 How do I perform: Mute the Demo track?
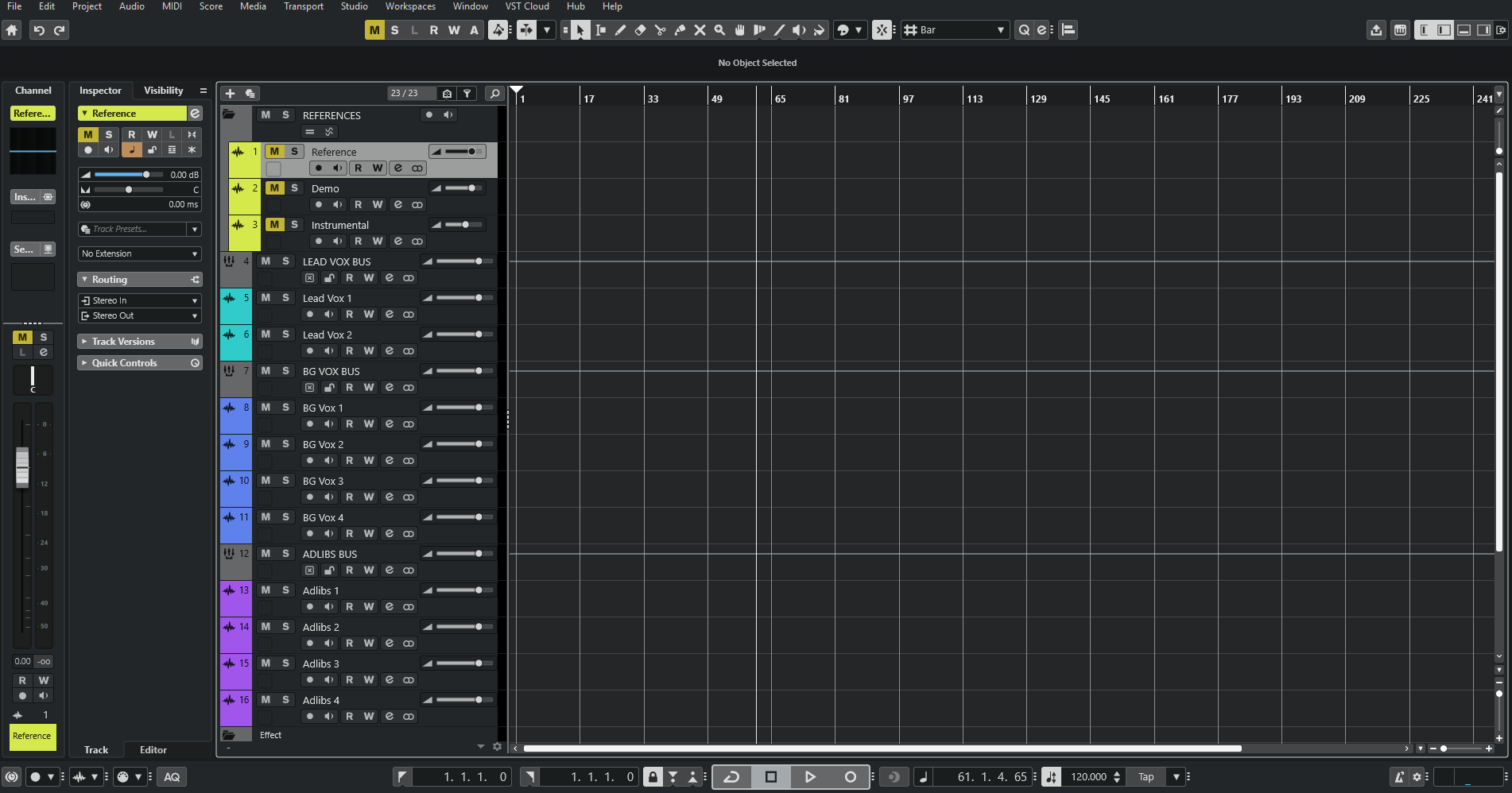[x=273, y=188]
